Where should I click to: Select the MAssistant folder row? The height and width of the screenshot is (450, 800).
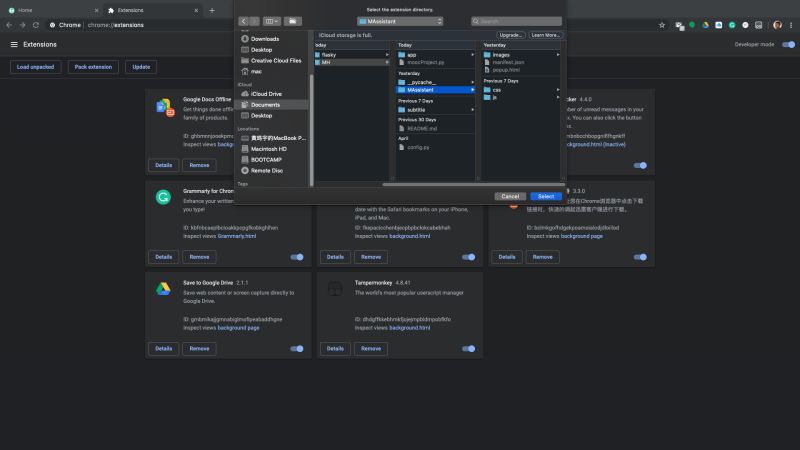point(436,90)
